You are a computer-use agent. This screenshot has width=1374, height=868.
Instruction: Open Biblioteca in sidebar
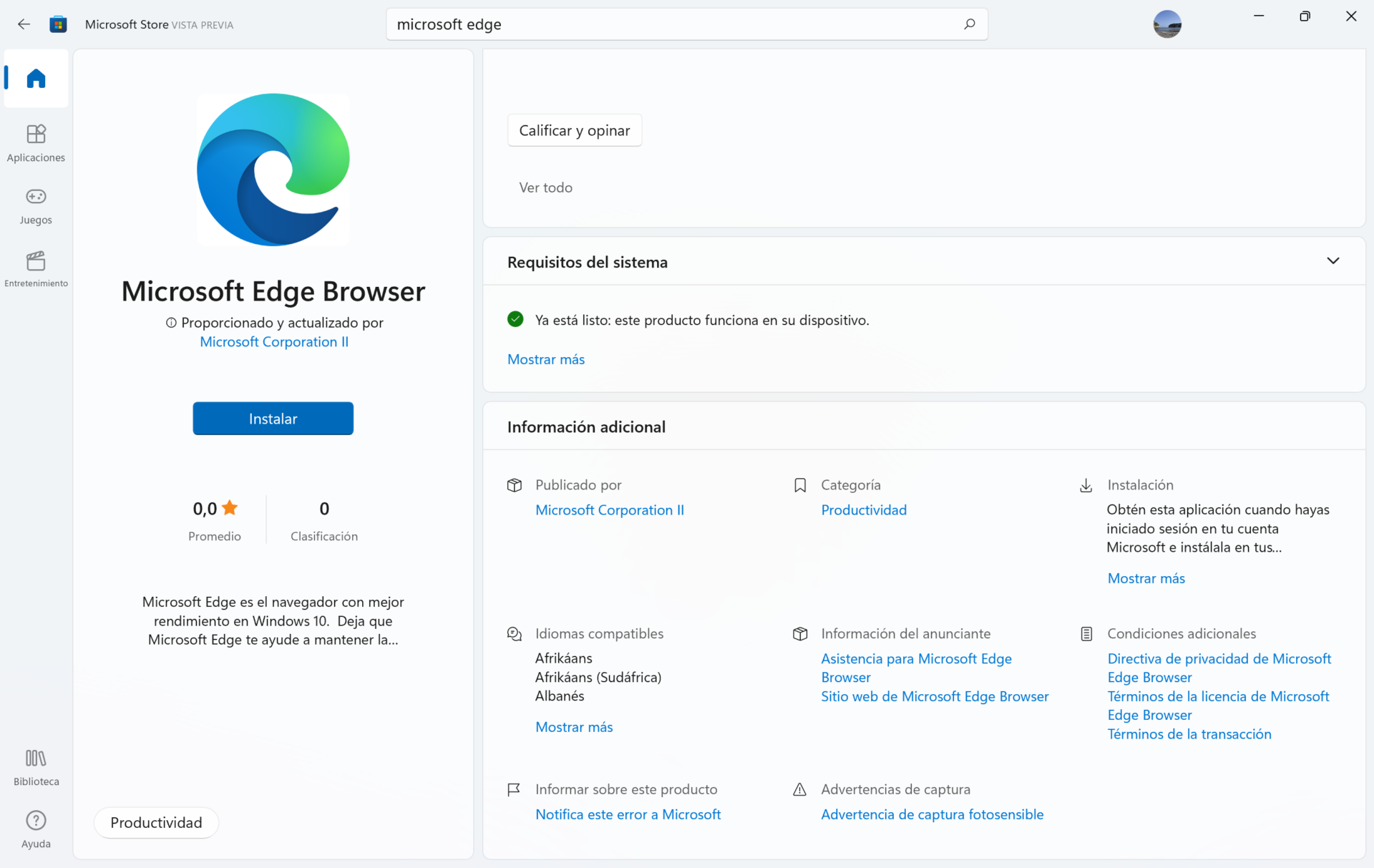point(36,767)
